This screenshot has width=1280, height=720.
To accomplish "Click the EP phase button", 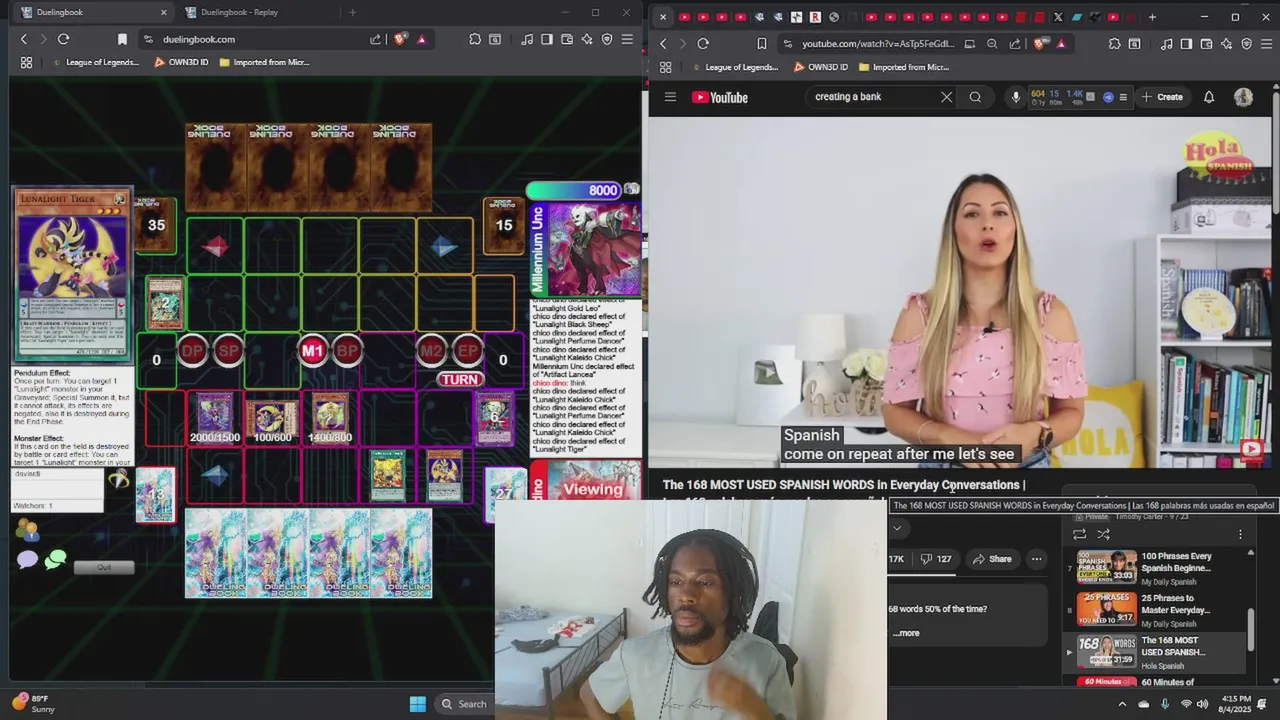I will tap(467, 350).
